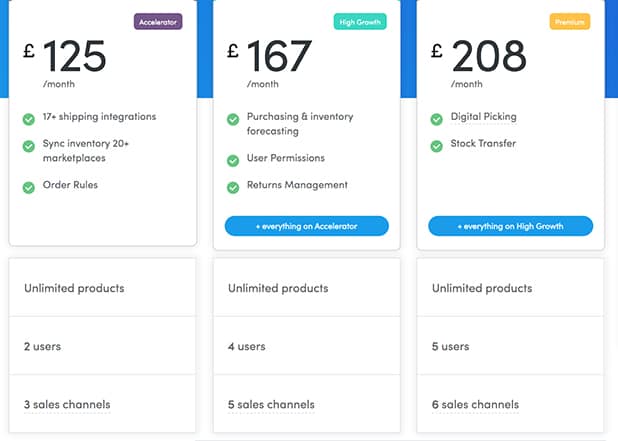618x441 pixels.
Task: Select the purple Accelerator plan badge
Action: click(158, 21)
